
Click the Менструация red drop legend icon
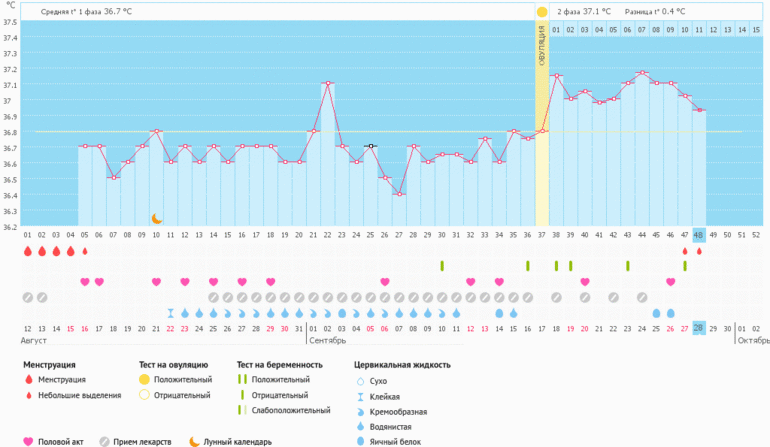(28, 380)
